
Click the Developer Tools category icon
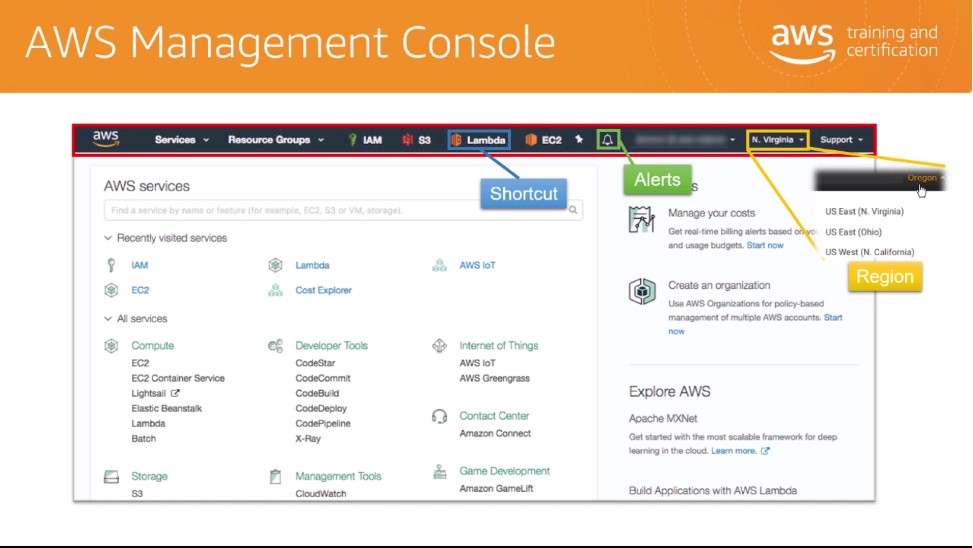click(276, 346)
